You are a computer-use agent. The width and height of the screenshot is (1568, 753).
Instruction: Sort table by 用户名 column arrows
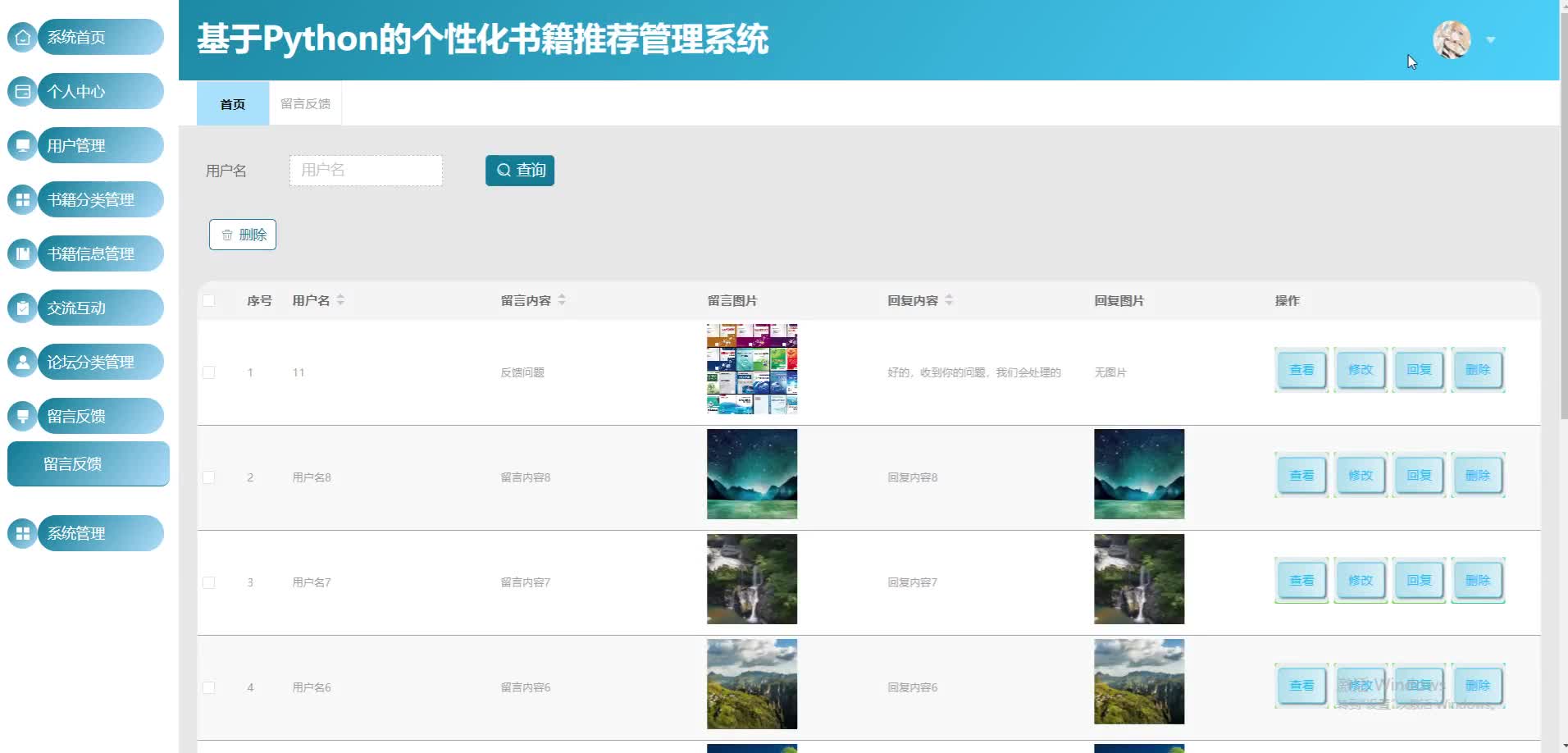point(340,300)
